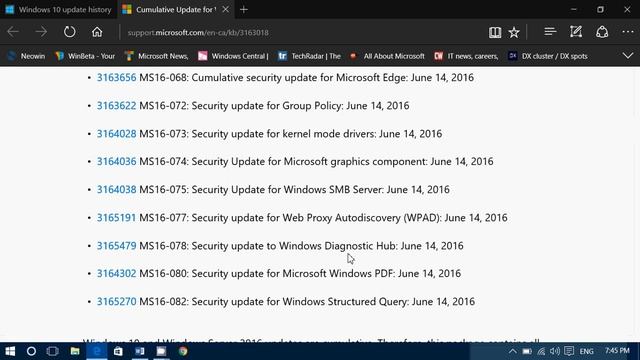
Task: Open the browser home page
Action: [x=97, y=32]
